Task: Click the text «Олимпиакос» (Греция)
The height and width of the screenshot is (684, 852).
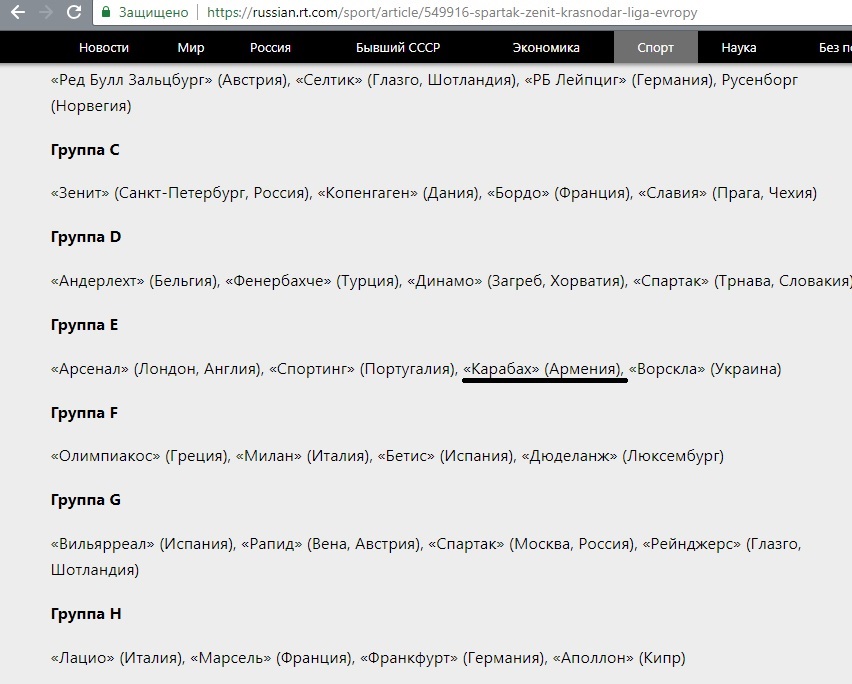Action: pos(139,456)
